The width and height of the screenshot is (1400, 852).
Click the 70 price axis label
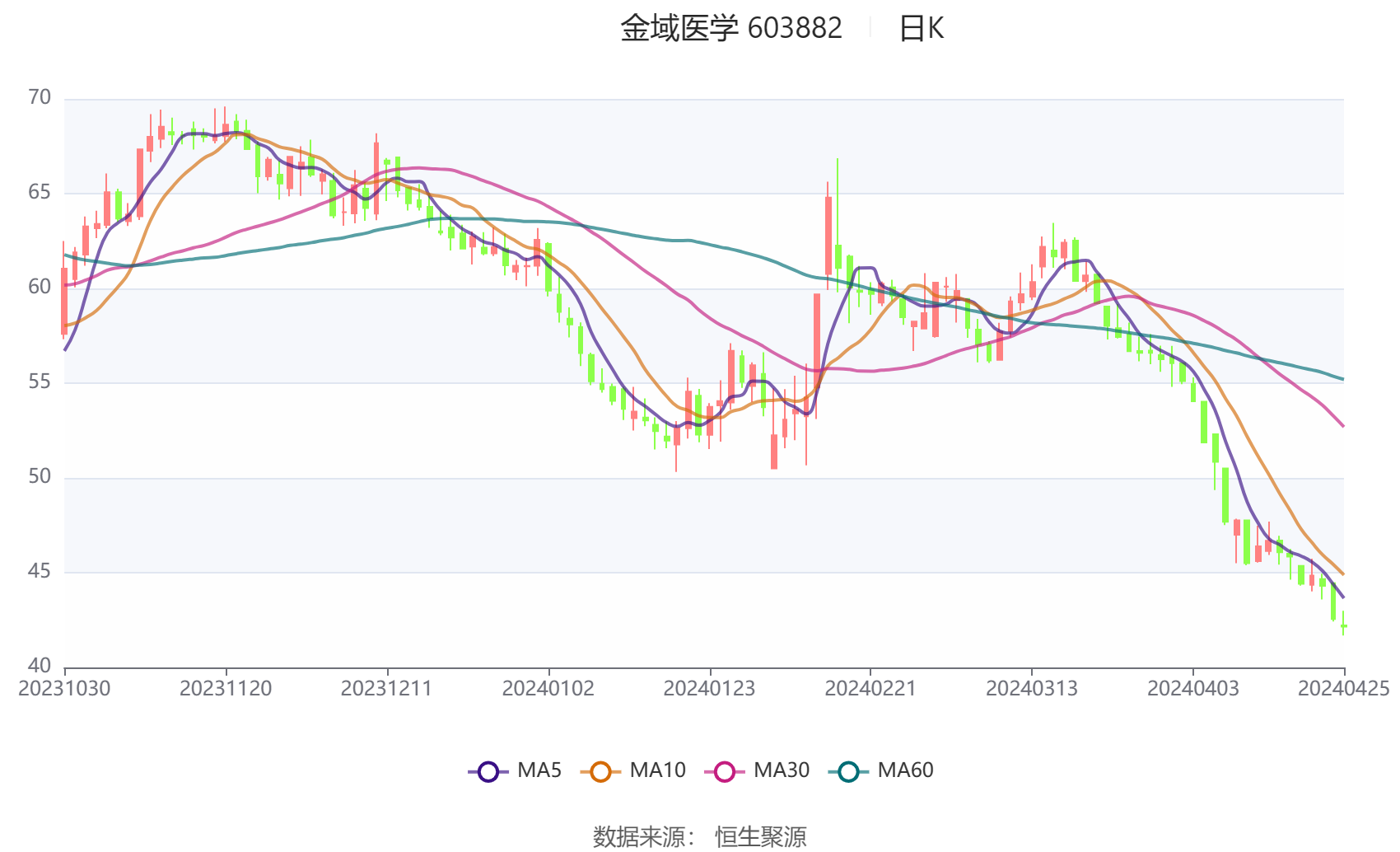click(x=40, y=98)
